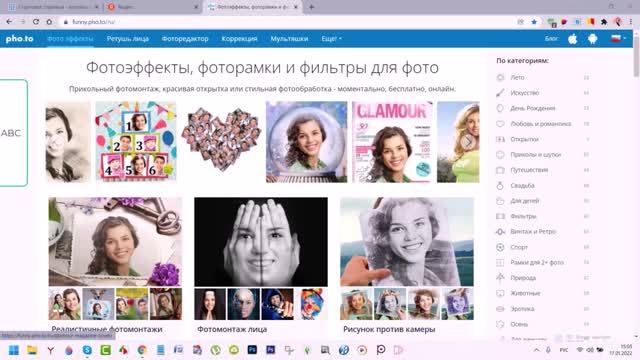640x360 pixels.
Task: Open the snow globe effect thumbnail
Action: click(x=307, y=142)
